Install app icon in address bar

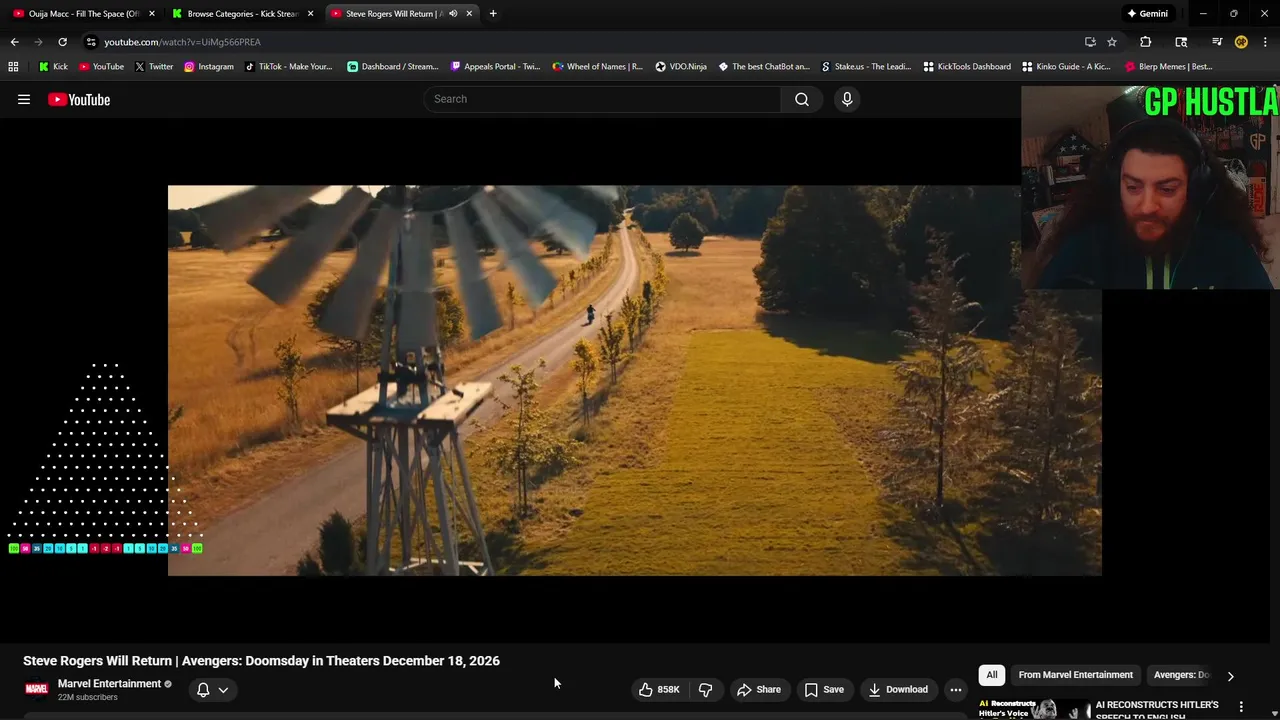click(1090, 42)
